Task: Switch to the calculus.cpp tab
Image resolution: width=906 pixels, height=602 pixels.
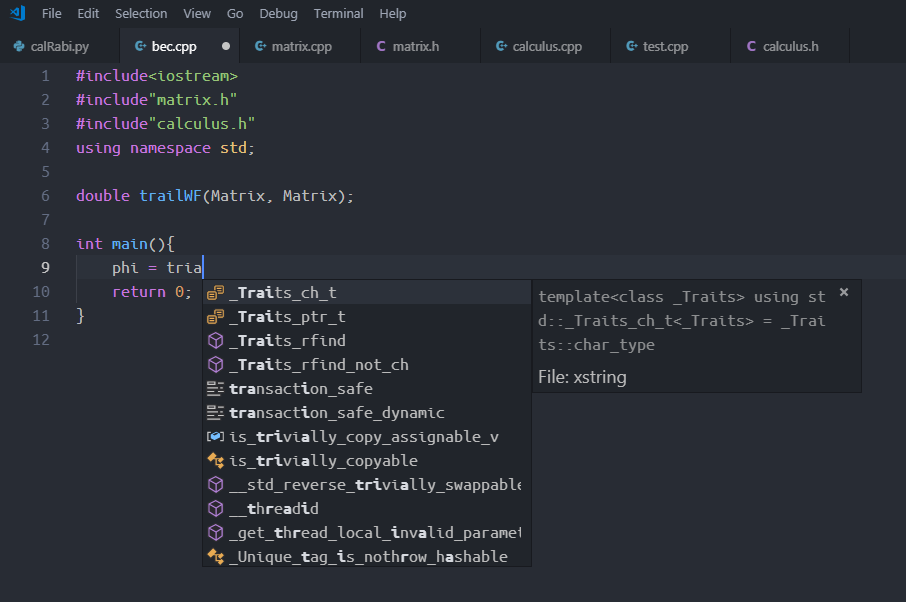Action: pos(544,45)
